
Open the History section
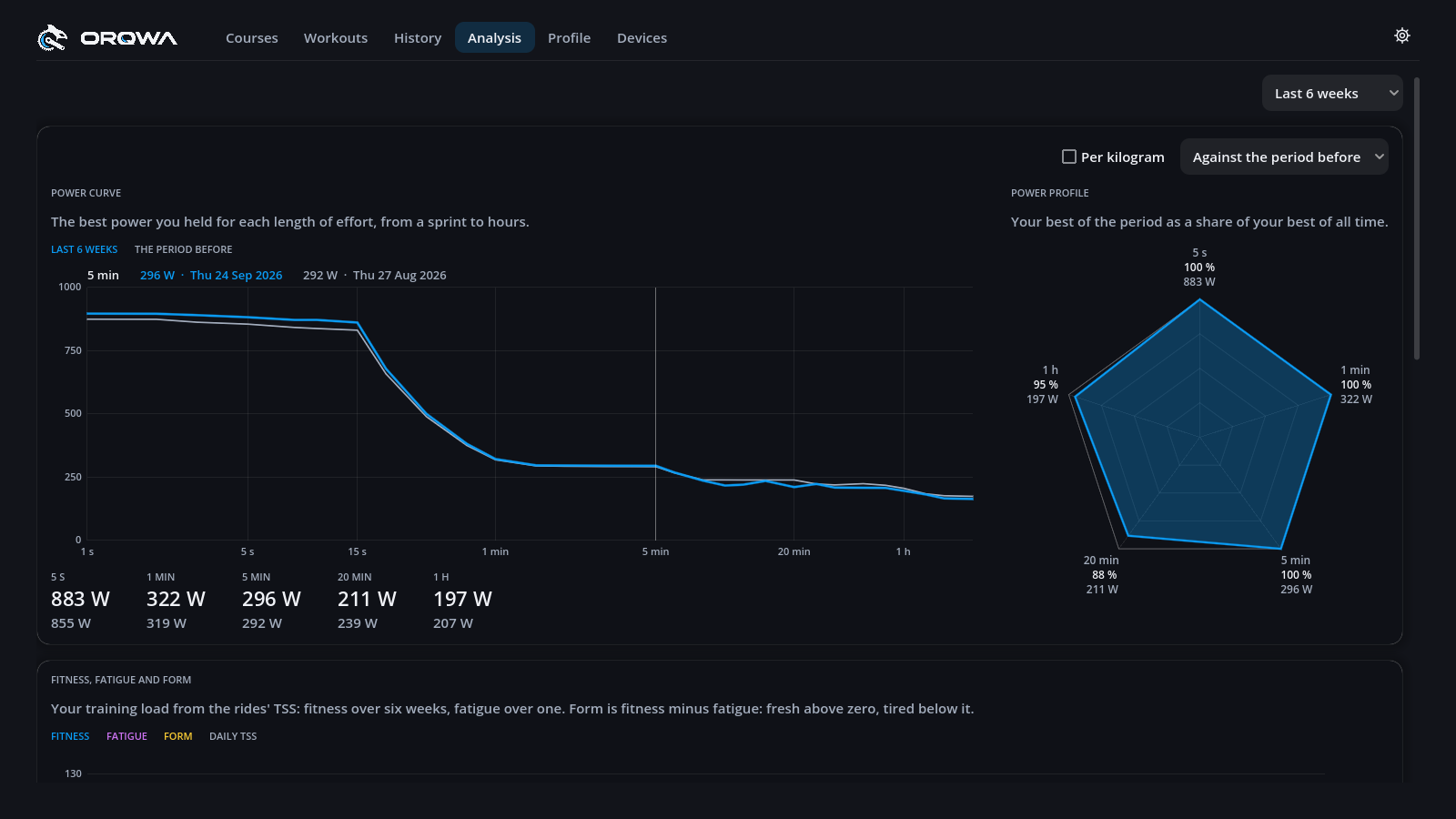tap(418, 37)
